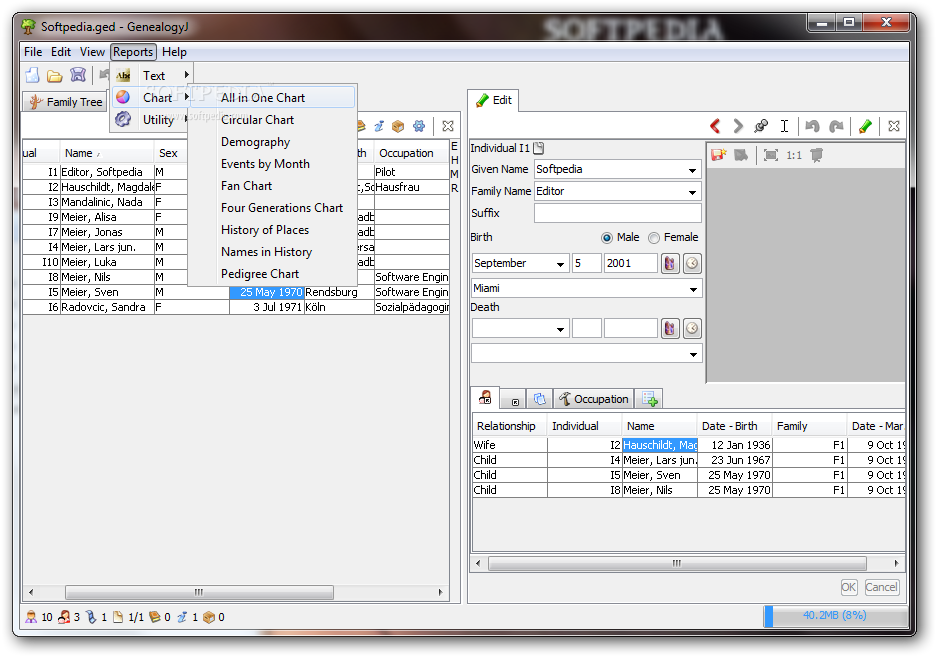The image size is (937, 657).
Task: Open the Family Name dropdown
Action: [x=692, y=192]
